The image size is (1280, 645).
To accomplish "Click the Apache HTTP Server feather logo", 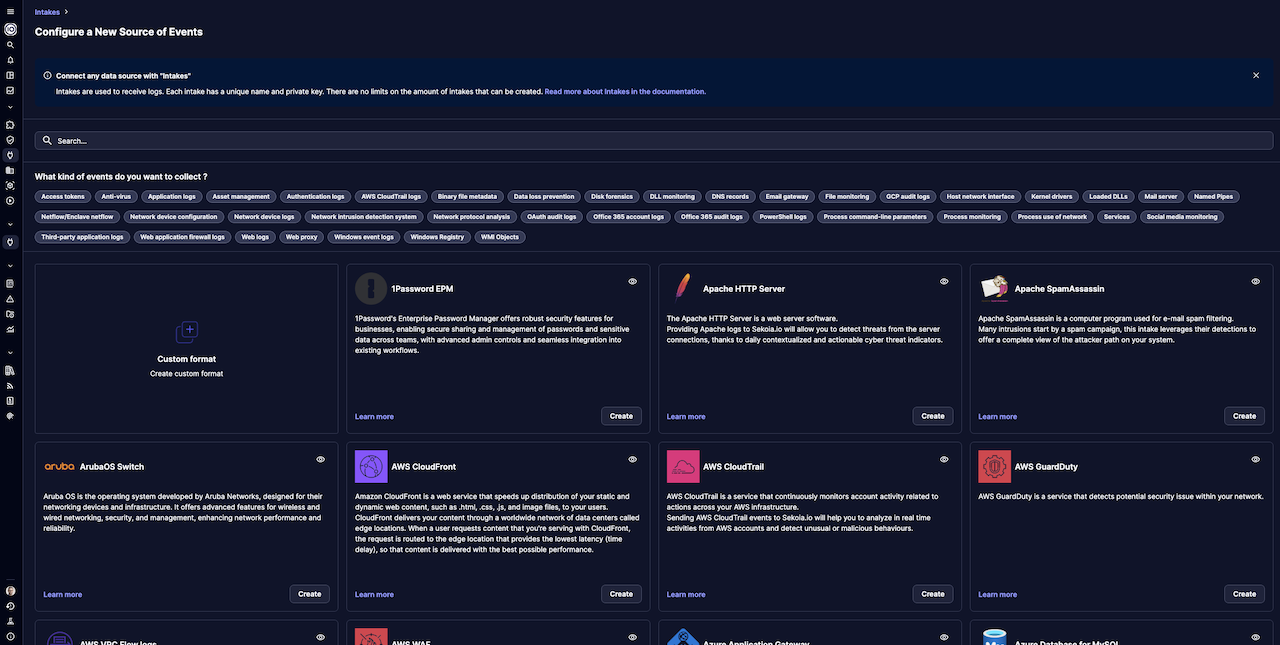I will [682, 288].
